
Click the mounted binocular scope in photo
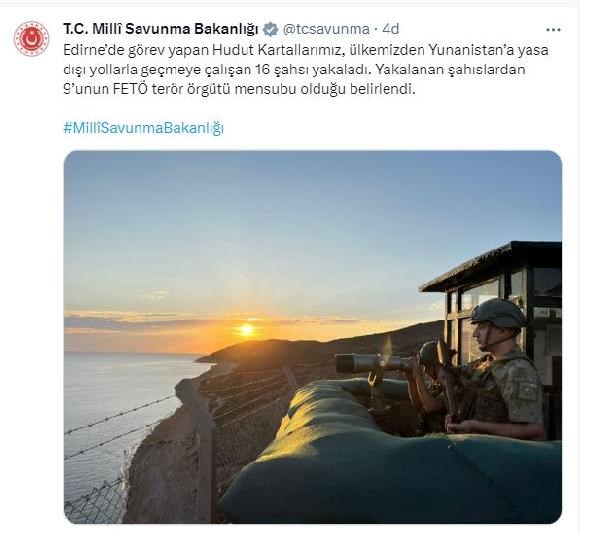(371, 363)
